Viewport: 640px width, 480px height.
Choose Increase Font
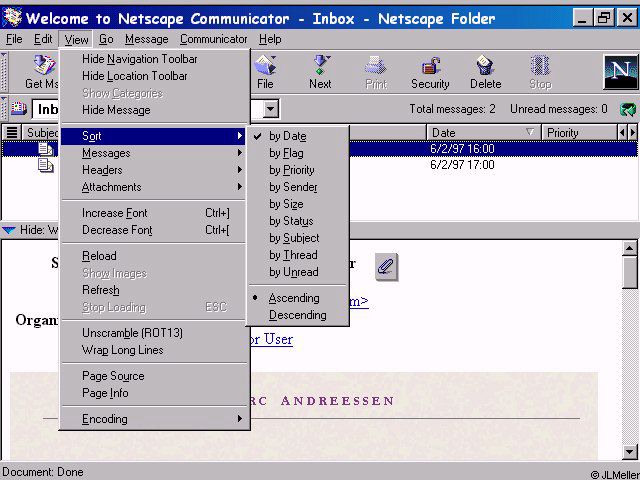[x=153, y=213]
